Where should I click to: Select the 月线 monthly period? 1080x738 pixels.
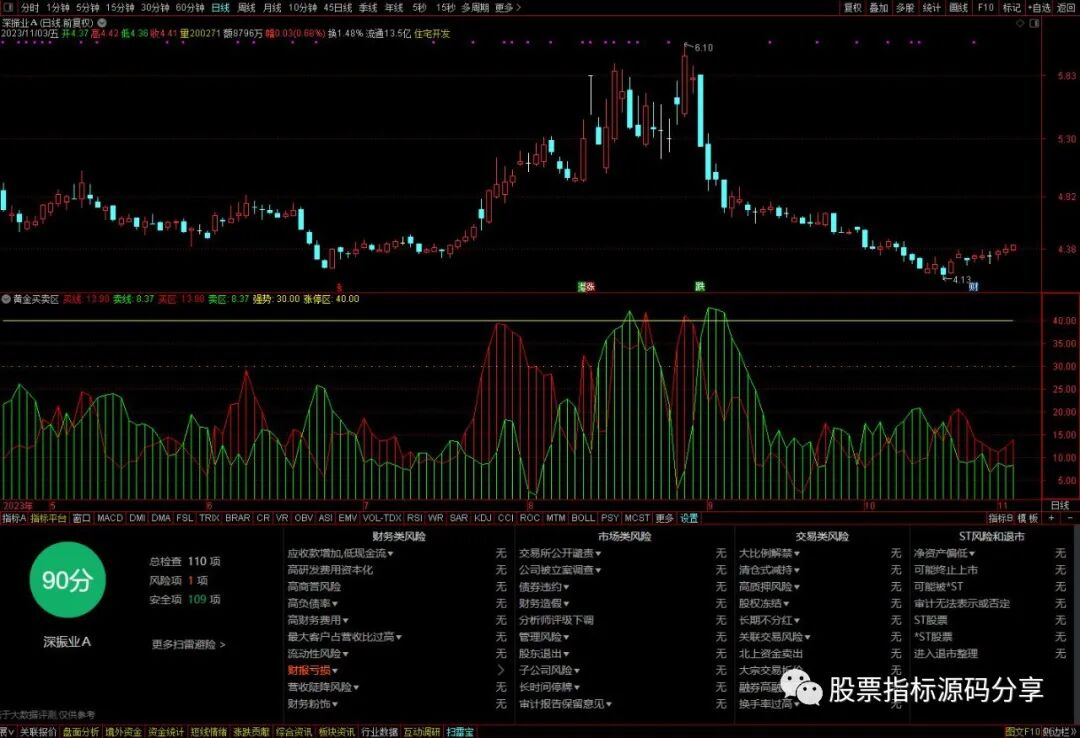click(x=273, y=8)
